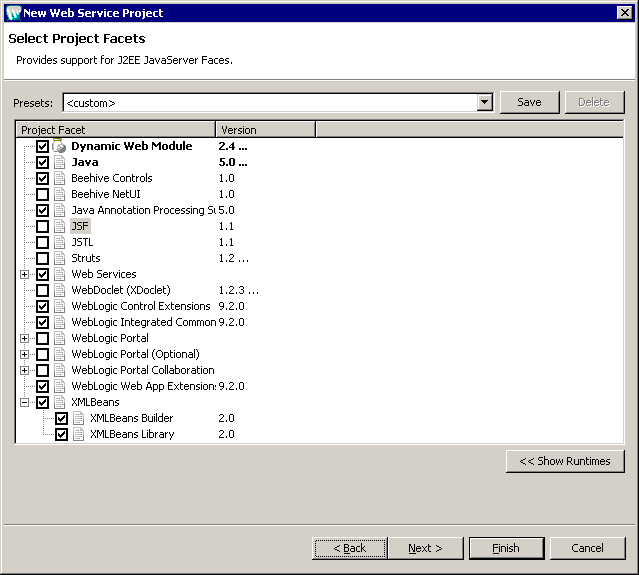Open the WebDoclet version 1.2.3 selector
639x575 pixels.
click(x=239, y=290)
